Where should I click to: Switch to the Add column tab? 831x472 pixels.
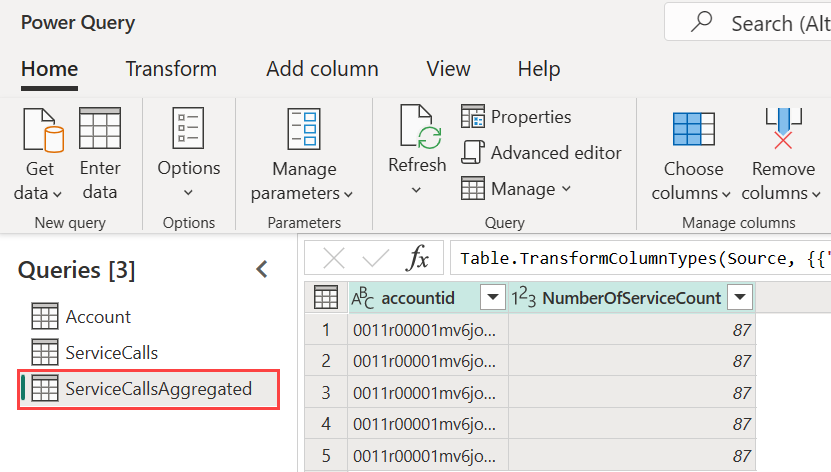322,69
